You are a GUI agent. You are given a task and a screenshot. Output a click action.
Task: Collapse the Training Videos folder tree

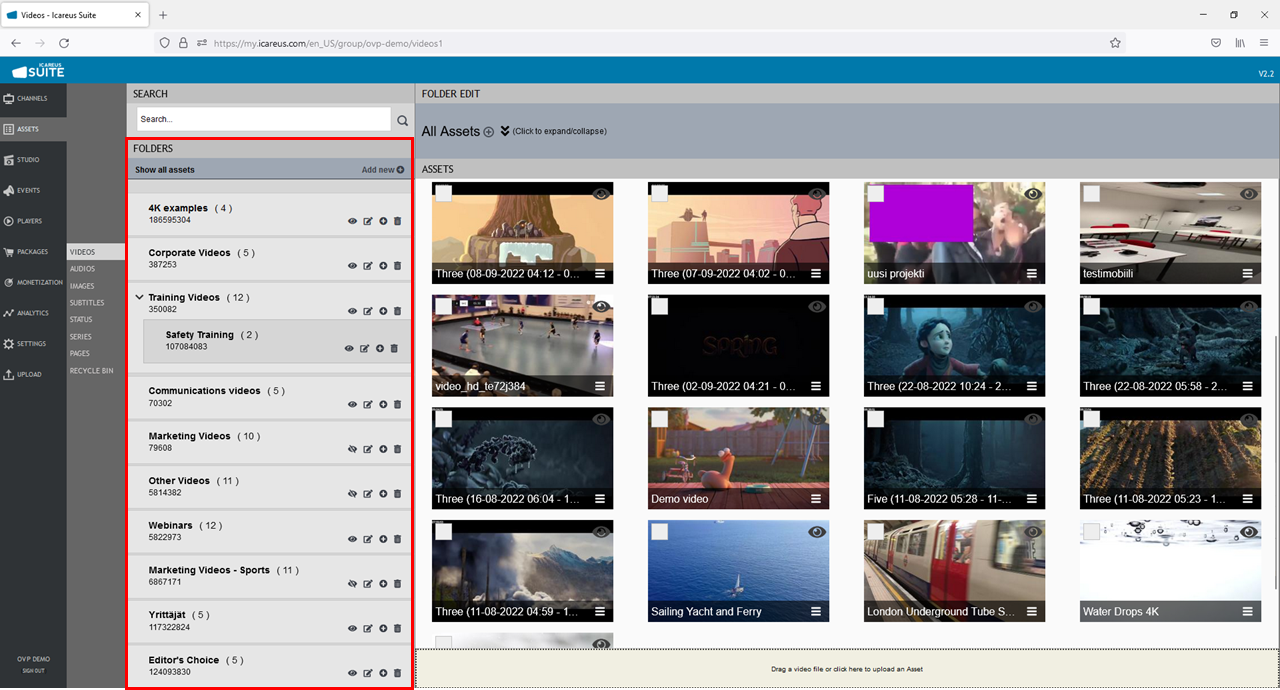140,298
